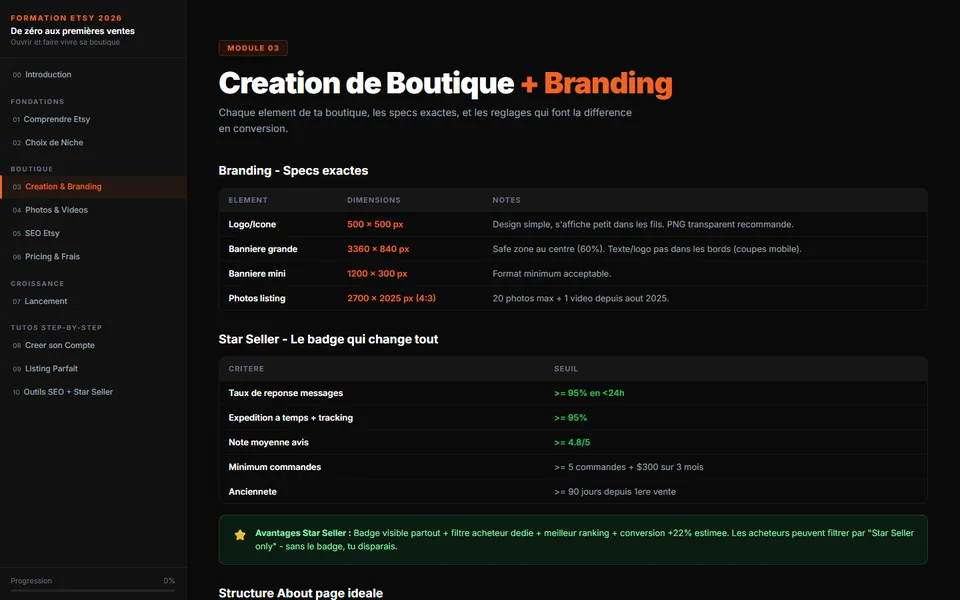960x600 pixels.
Task: Click the Star Seller section heading
Action: point(328,339)
